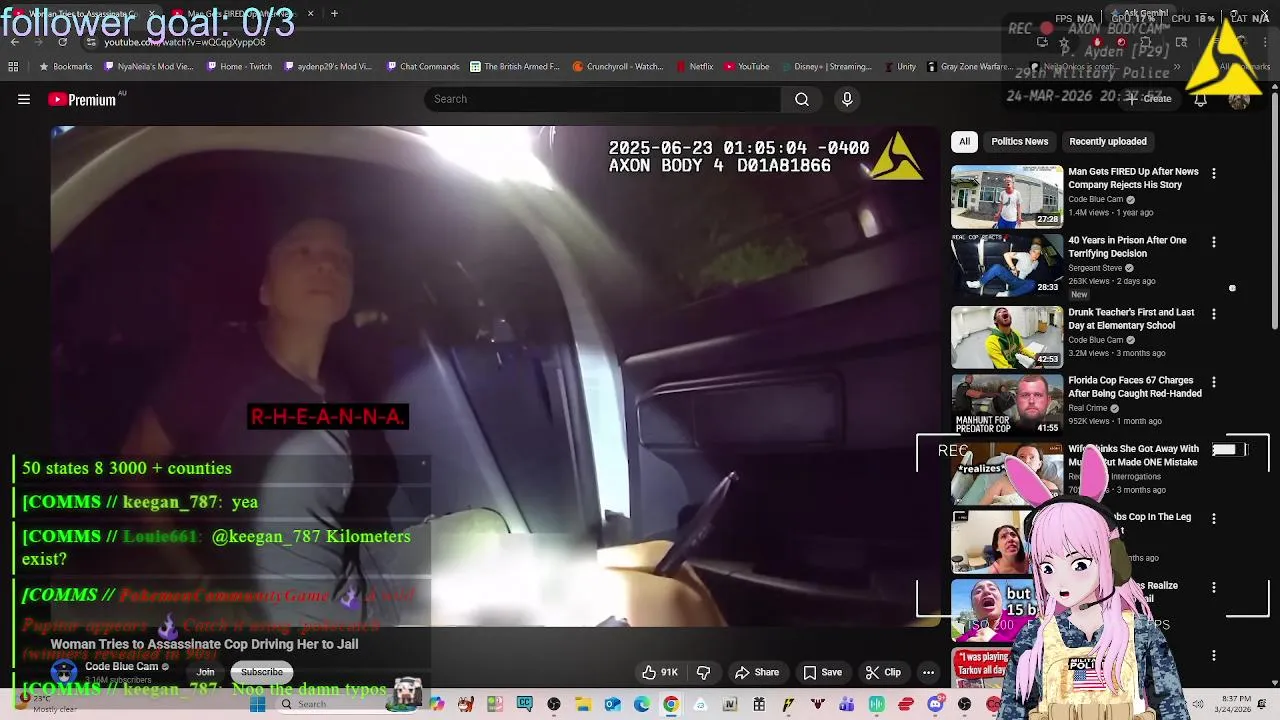Open options for 40 Years in Prison video
1280x720 pixels.
[1214, 242]
